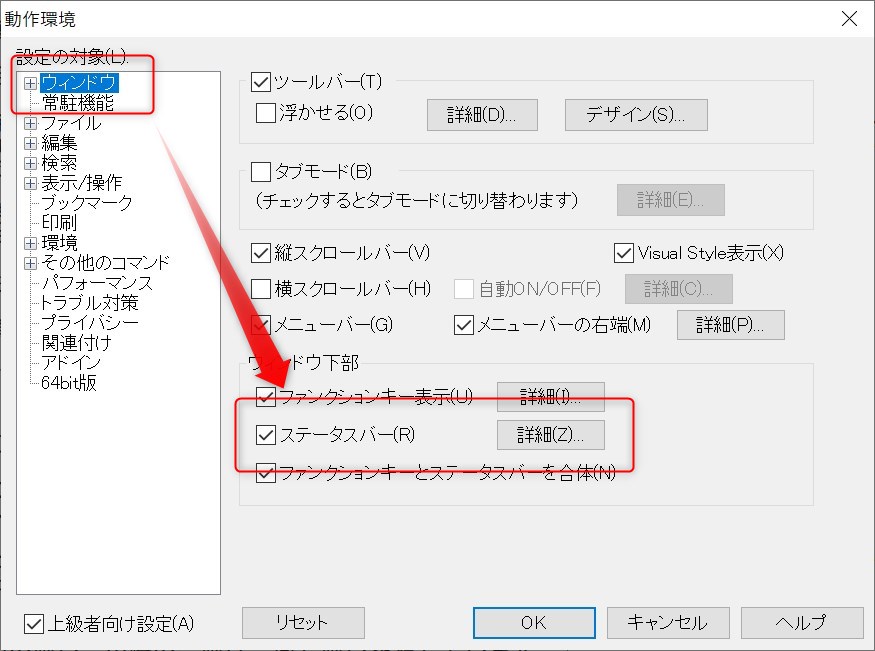Select ファイル in the settings tree
Viewport: 875px width, 651px height.
click(71, 123)
